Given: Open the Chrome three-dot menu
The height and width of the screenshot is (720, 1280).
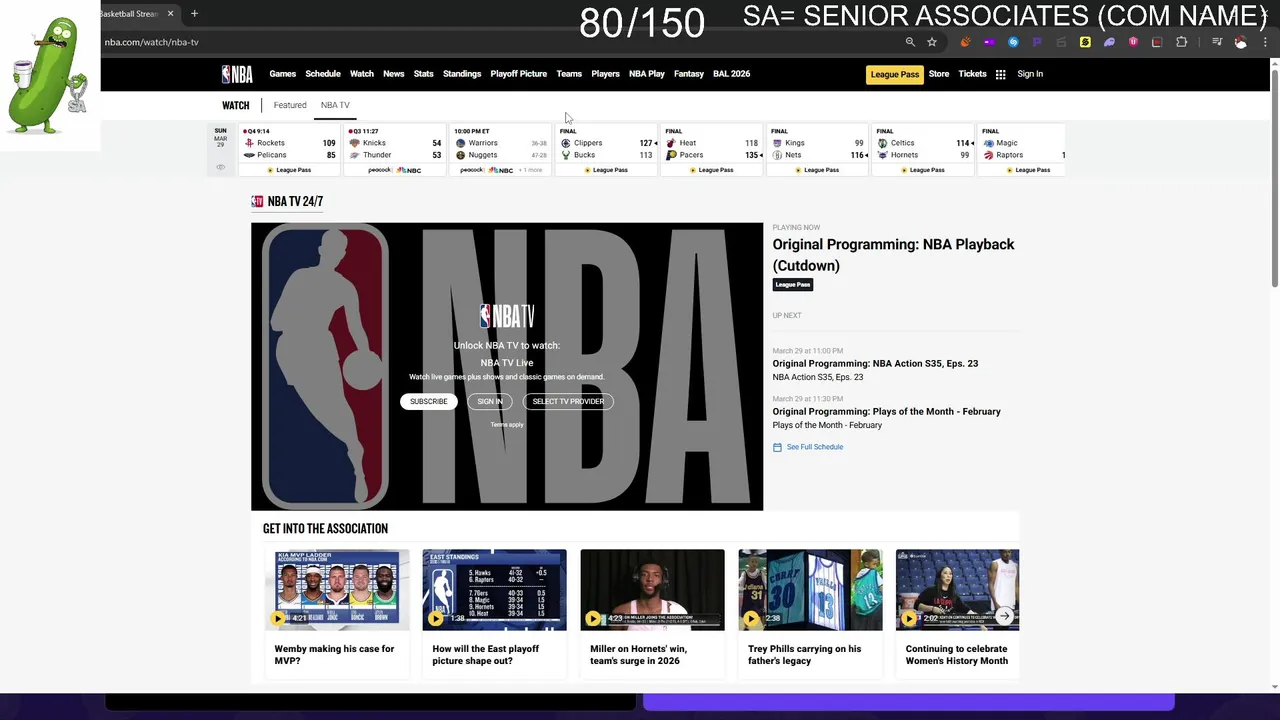Looking at the screenshot, I should [x=1264, y=42].
